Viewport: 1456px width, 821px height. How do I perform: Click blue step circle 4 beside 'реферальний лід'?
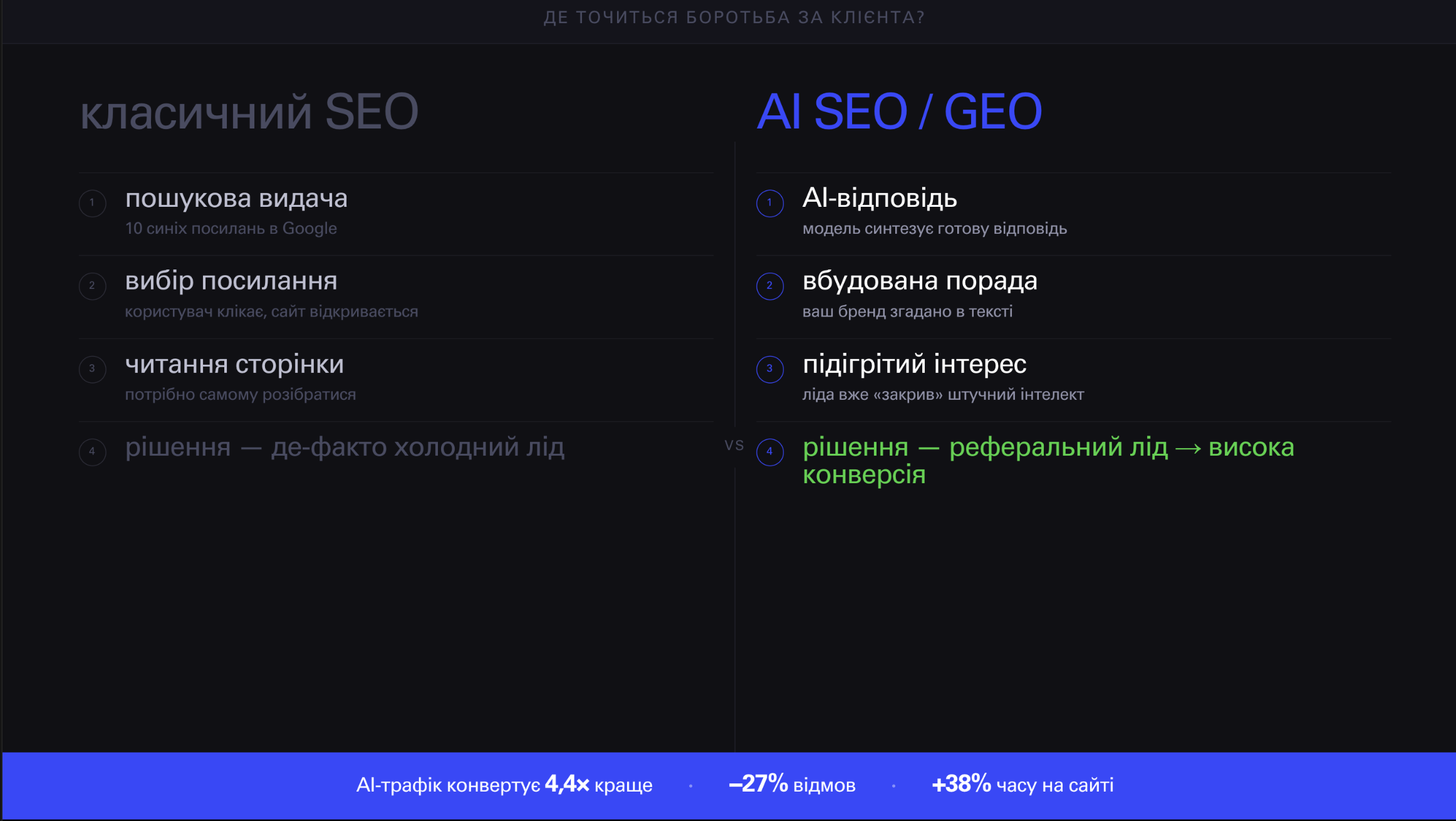point(770,451)
